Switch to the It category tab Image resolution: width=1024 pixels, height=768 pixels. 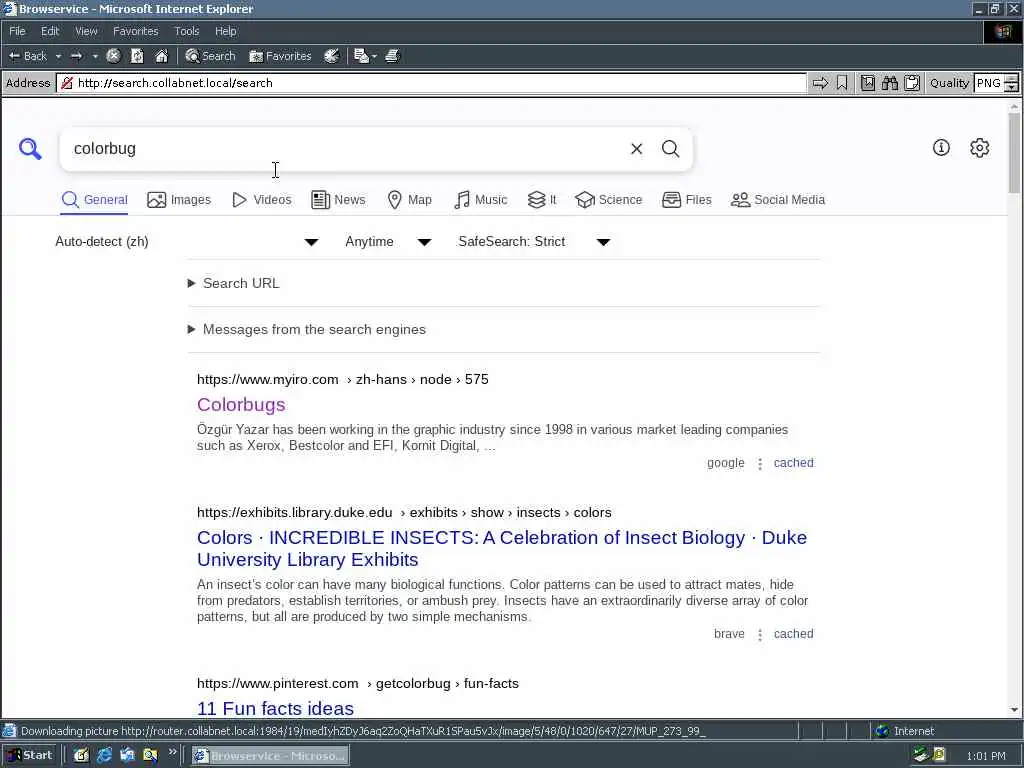542,200
